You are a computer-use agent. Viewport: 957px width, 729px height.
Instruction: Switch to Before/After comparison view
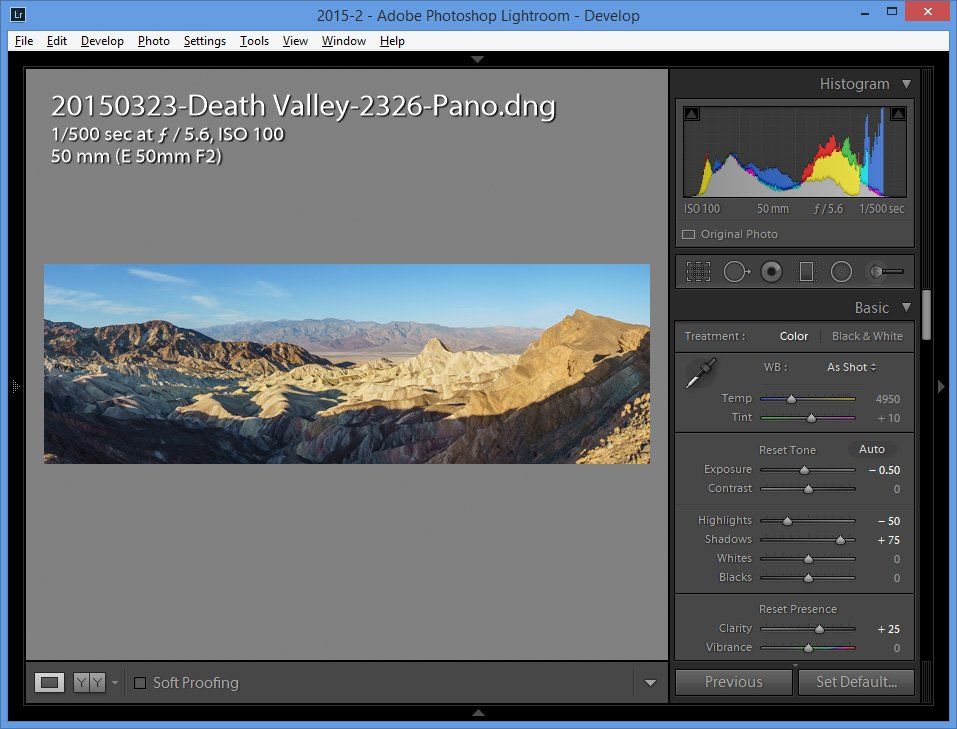[89, 683]
